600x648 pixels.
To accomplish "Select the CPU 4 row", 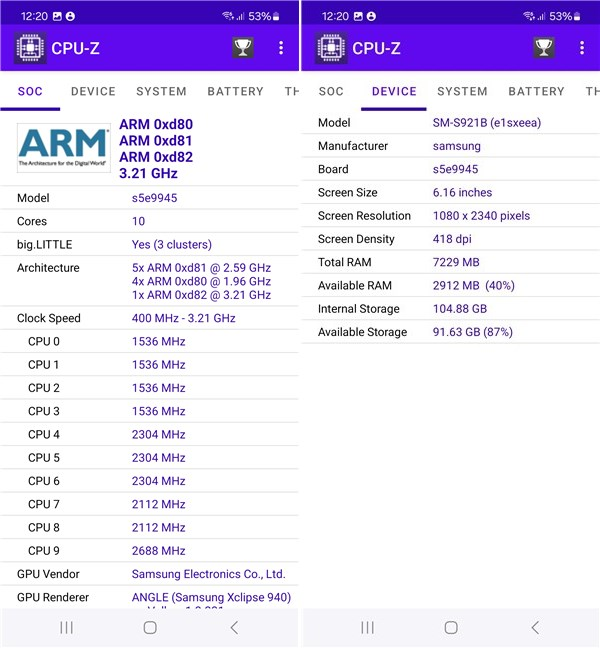I will pos(149,434).
